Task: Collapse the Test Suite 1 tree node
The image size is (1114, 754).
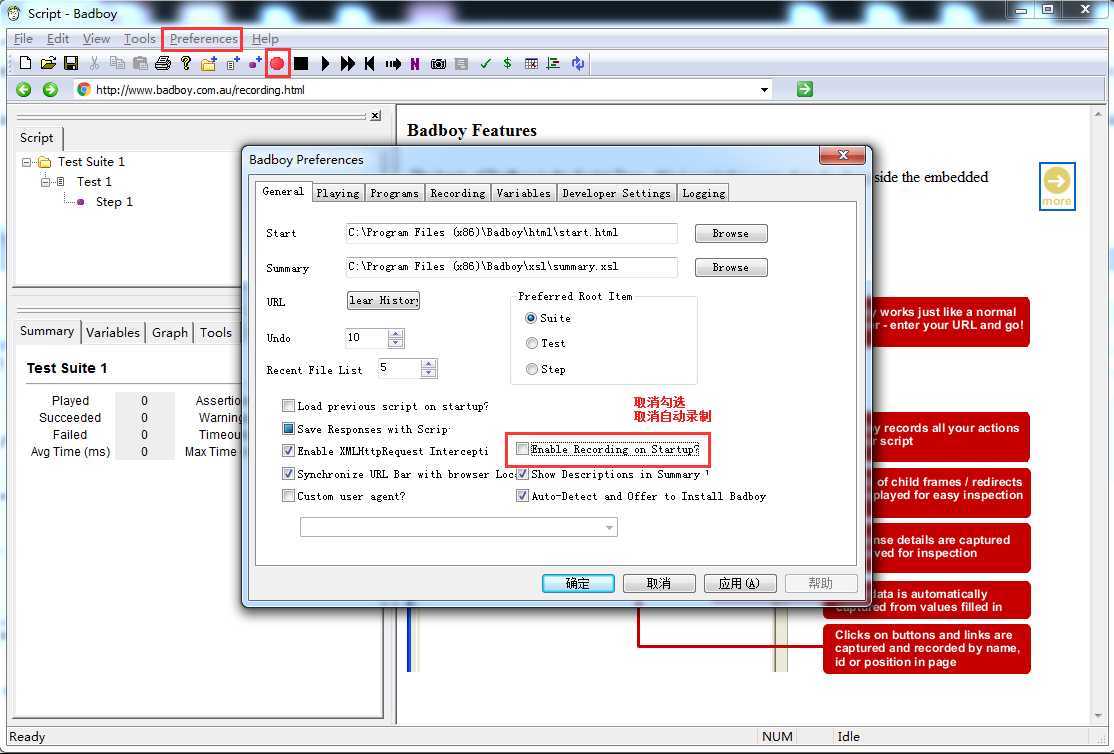Action: 26,162
